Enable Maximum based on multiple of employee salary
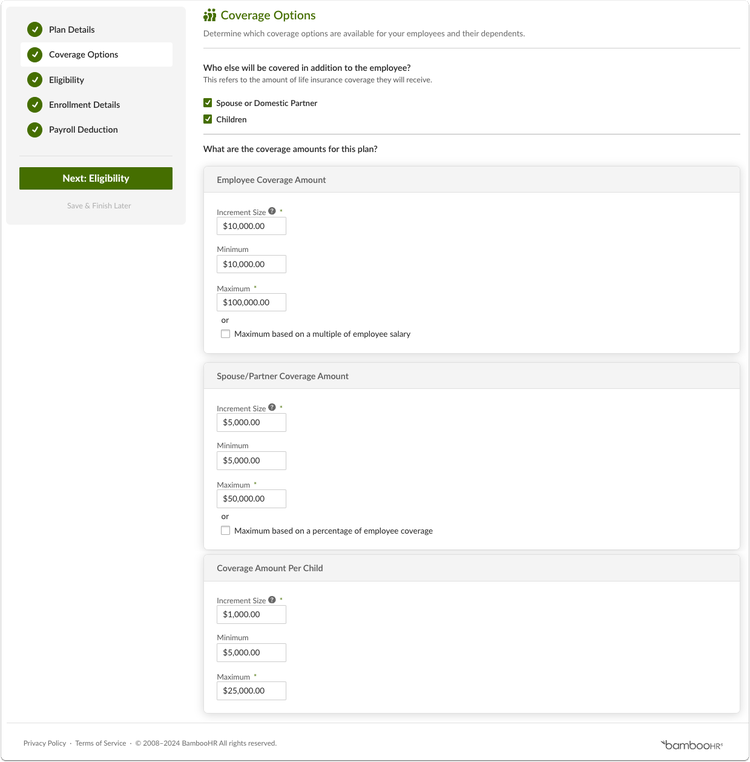The image size is (750, 762). pyautogui.click(x=226, y=334)
